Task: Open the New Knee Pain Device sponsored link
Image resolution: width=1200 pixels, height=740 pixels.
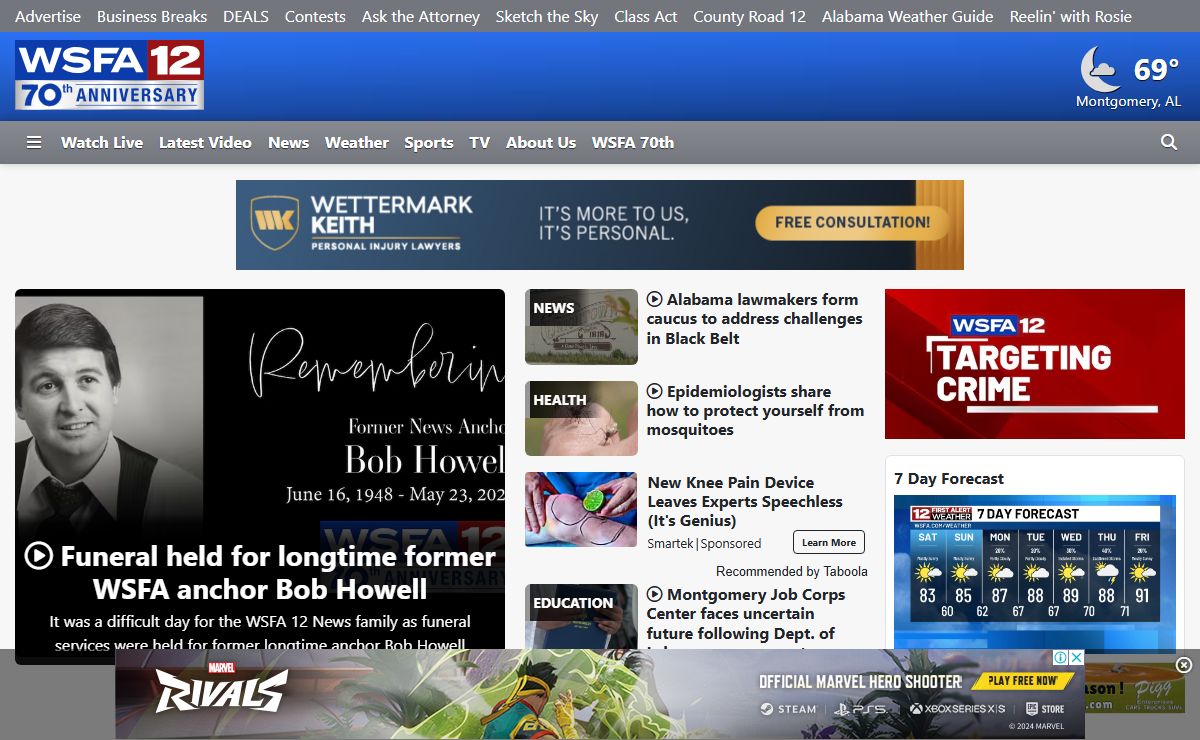Action: [x=745, y=502]
